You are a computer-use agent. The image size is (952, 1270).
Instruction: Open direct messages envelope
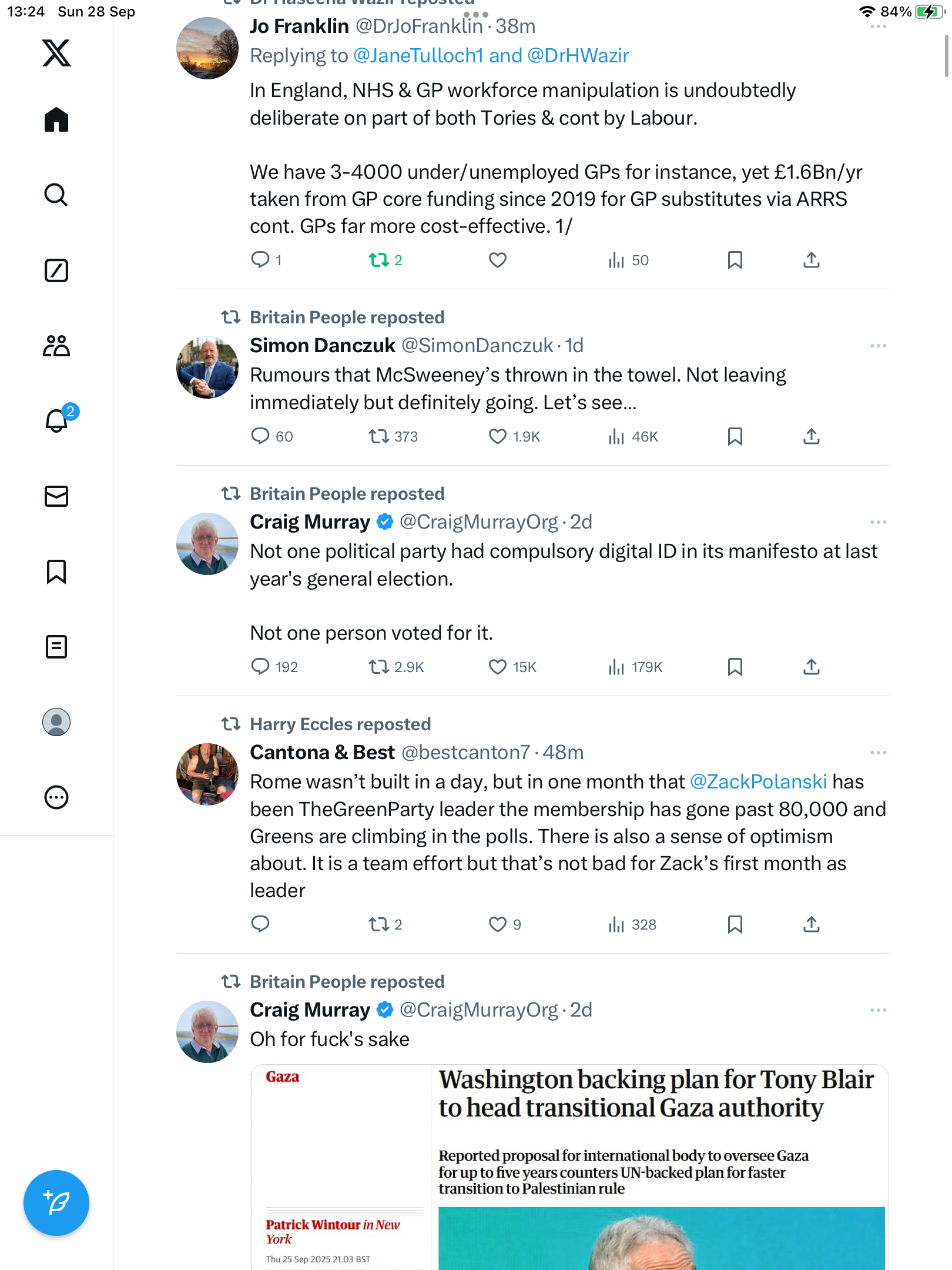(56, 496)
